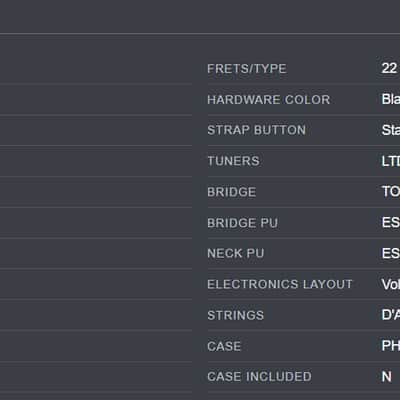Select the hardware color value 'Bla'
Viewport: 400px width, 400px height.
[x=391, y=99]
